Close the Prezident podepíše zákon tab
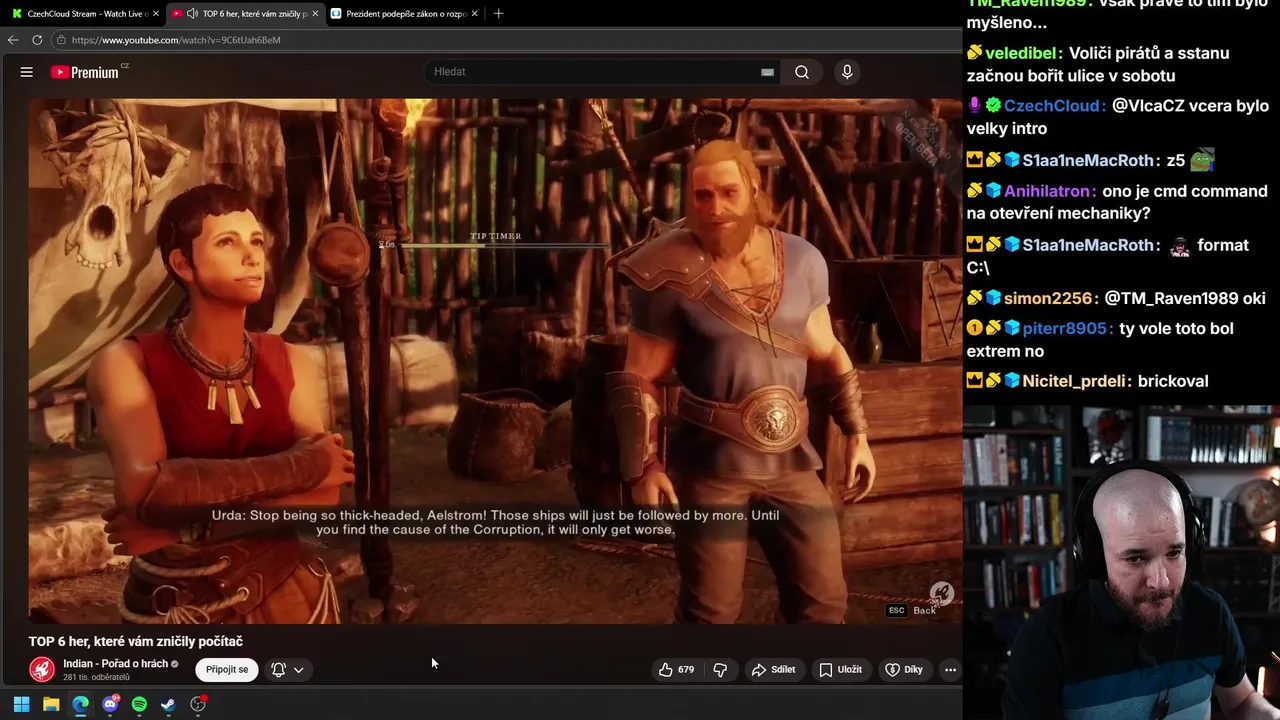The image size is (1280, 720). tap(474, 13)
